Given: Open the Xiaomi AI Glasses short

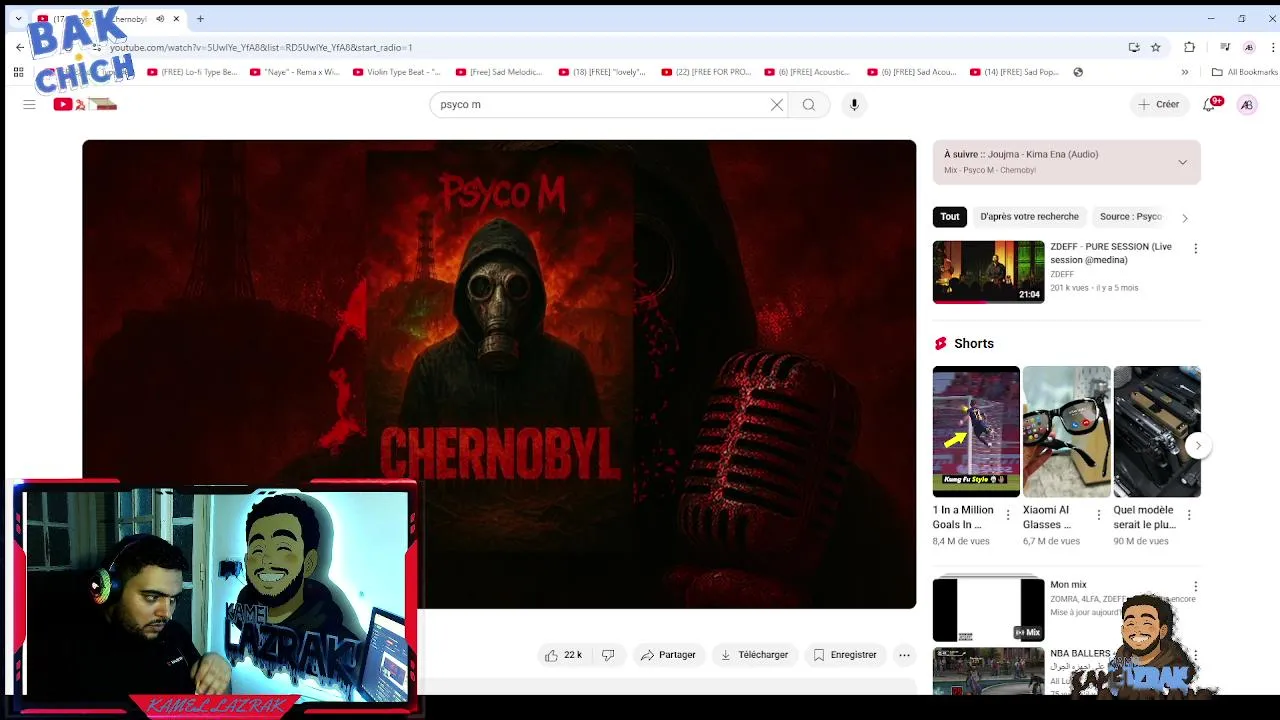Looking at the screenshot, I should tap(1066, 432).
